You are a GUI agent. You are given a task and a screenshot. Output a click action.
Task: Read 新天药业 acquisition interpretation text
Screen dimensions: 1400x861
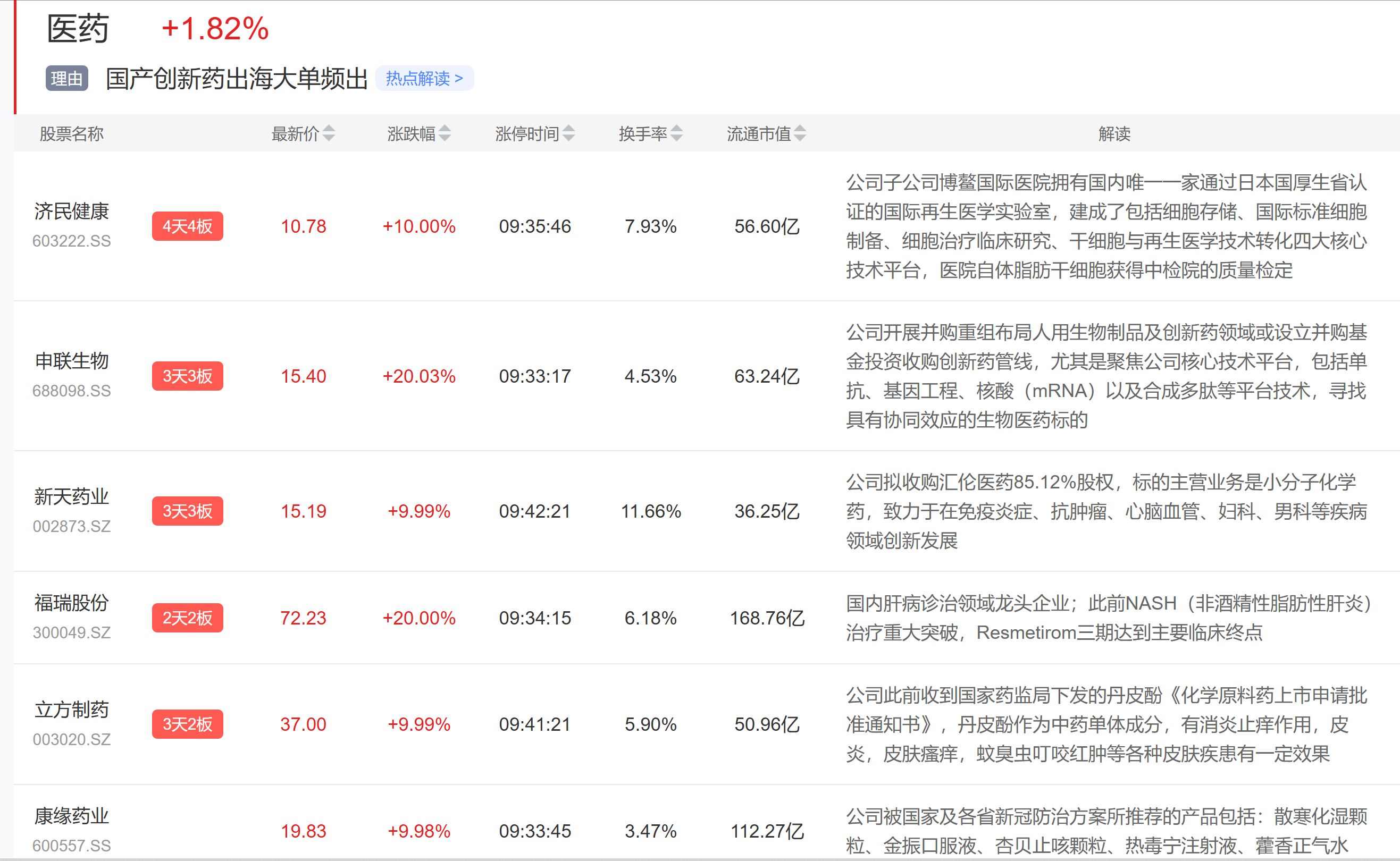pyautogui.click(x=1106, y=511)
